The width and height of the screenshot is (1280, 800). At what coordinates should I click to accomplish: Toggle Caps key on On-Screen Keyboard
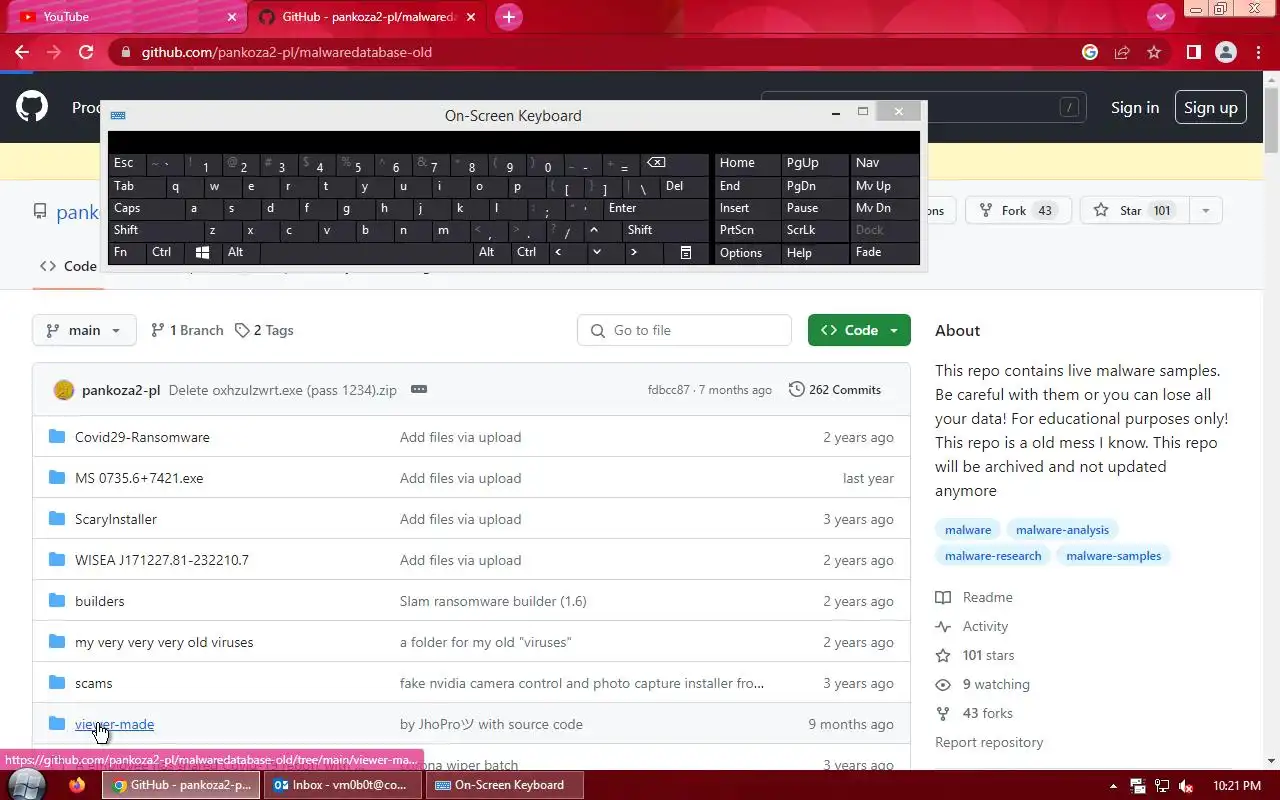point(146,208)
